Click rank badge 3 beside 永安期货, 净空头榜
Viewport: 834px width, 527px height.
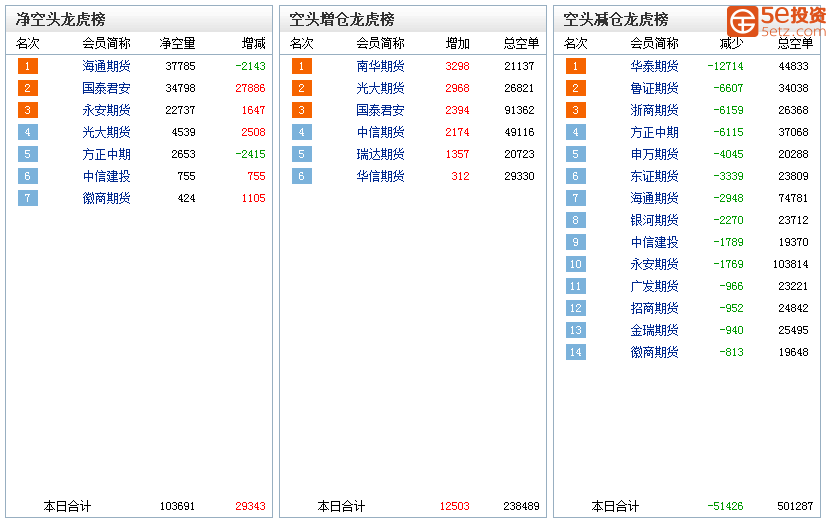coord(28,110)
